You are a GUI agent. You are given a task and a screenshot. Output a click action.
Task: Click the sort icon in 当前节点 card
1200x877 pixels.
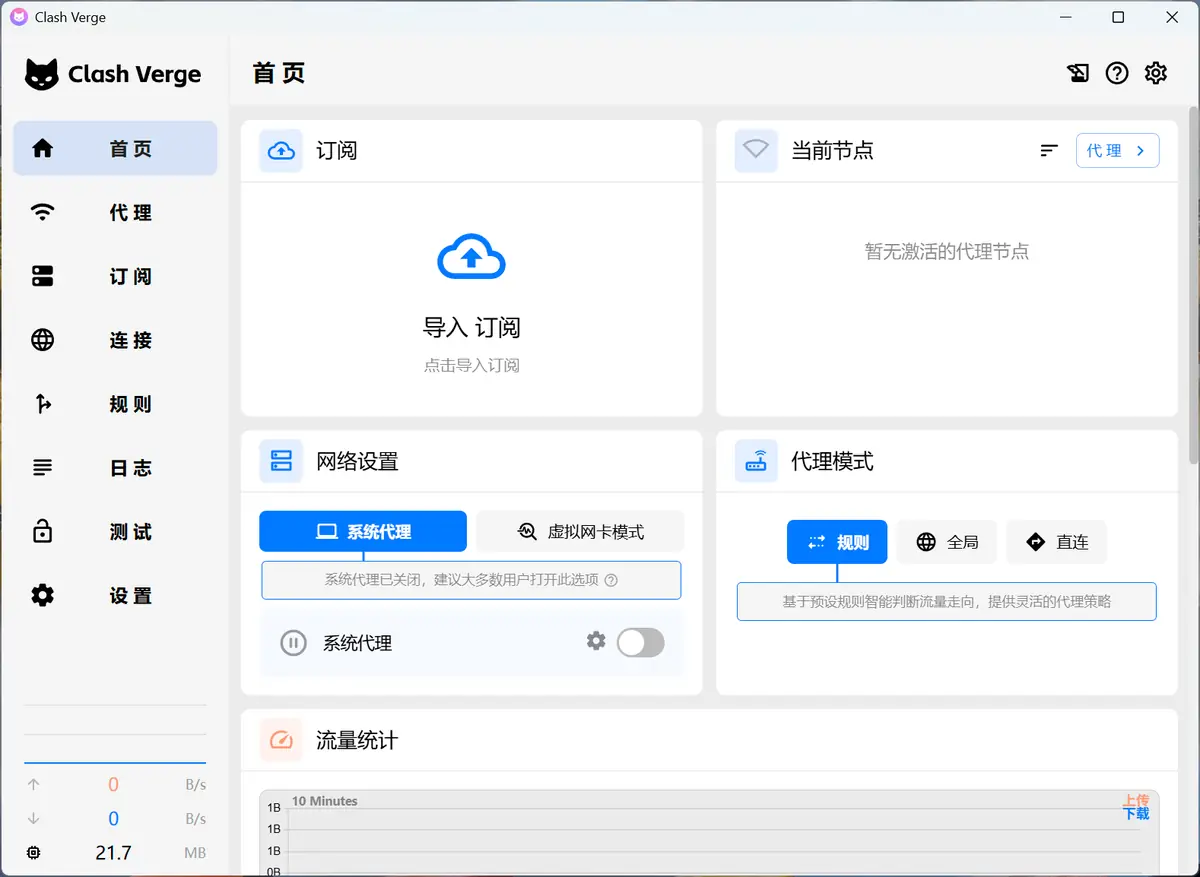pos(1049,151)
